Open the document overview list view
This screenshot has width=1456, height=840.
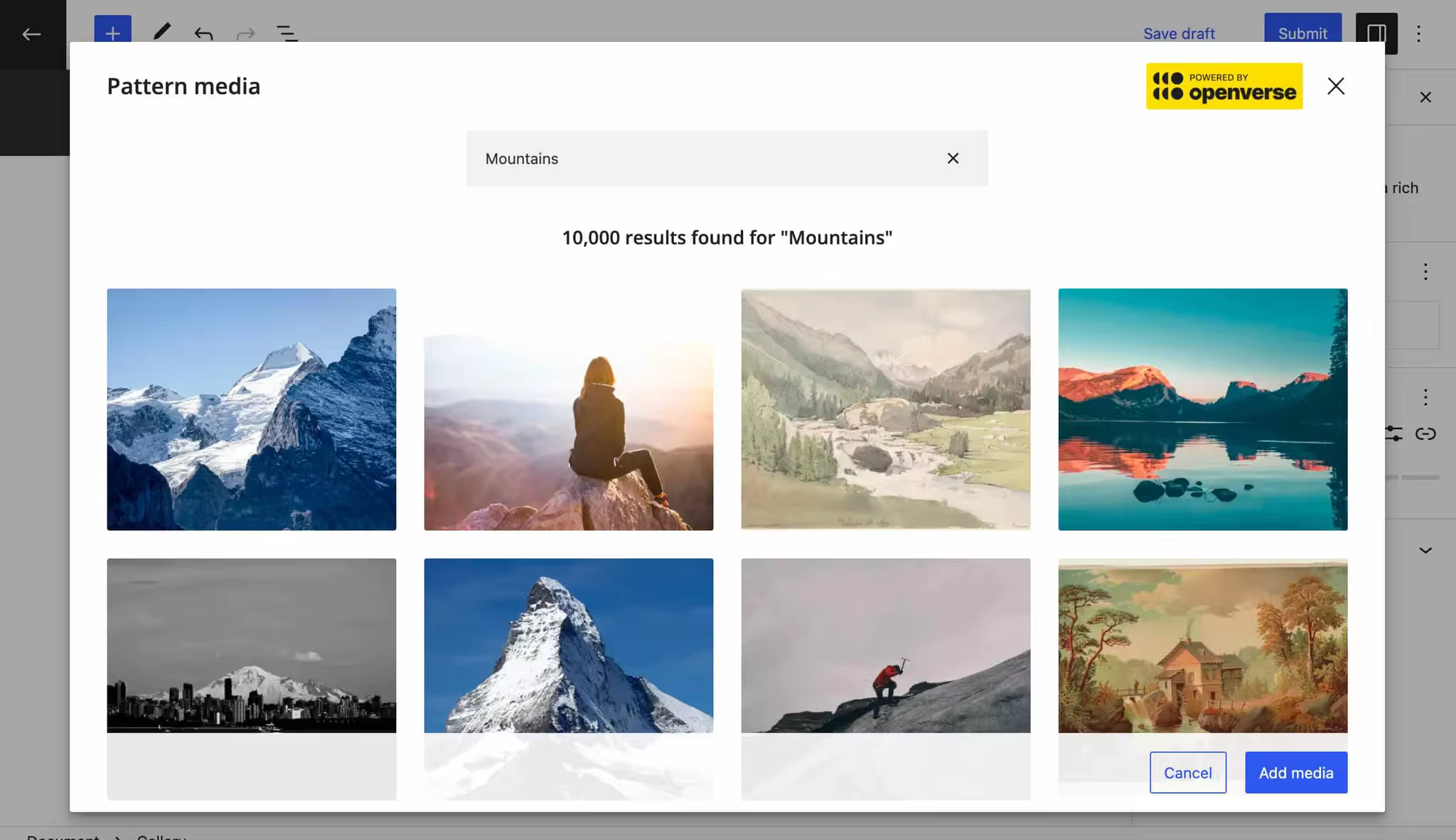click(x=287, y=33)
